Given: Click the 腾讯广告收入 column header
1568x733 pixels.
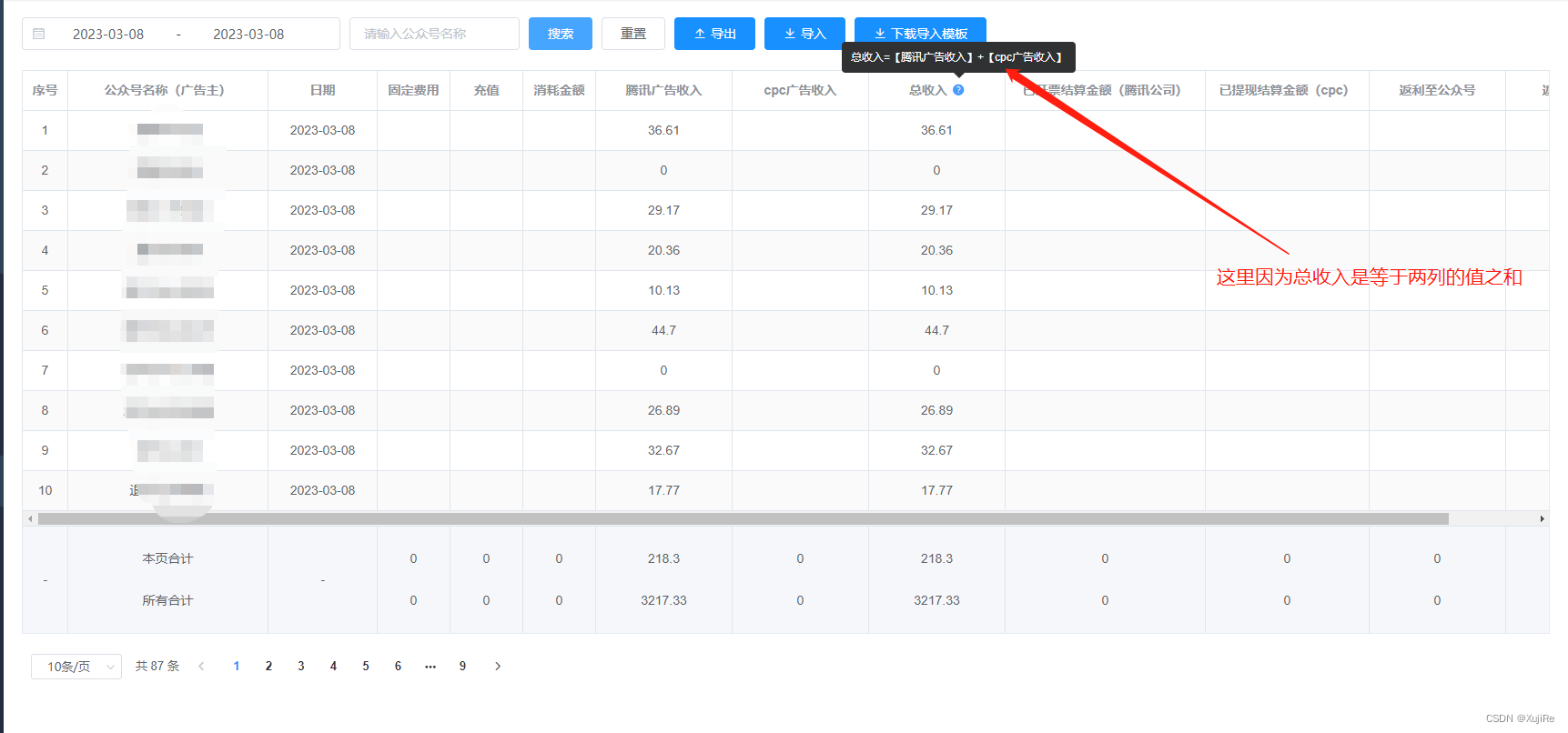Looking at the screenshot, I should tap(663, 90).
